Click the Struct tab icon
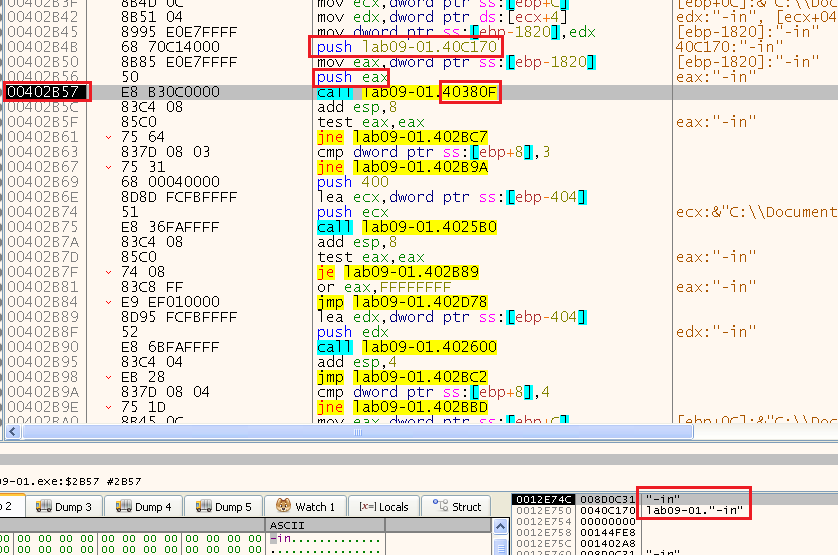 439,506
